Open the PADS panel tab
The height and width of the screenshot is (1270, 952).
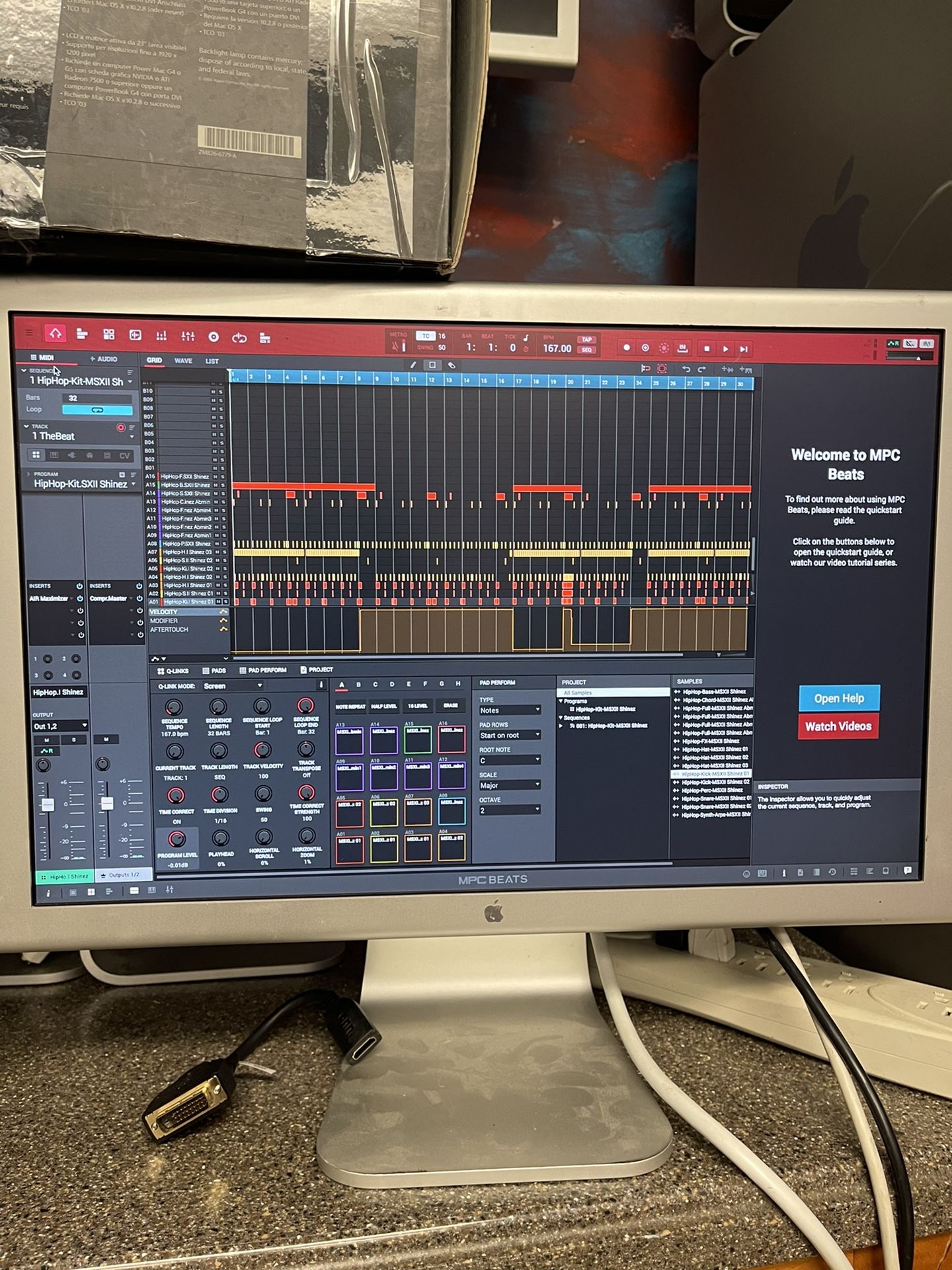click(214, 670)
